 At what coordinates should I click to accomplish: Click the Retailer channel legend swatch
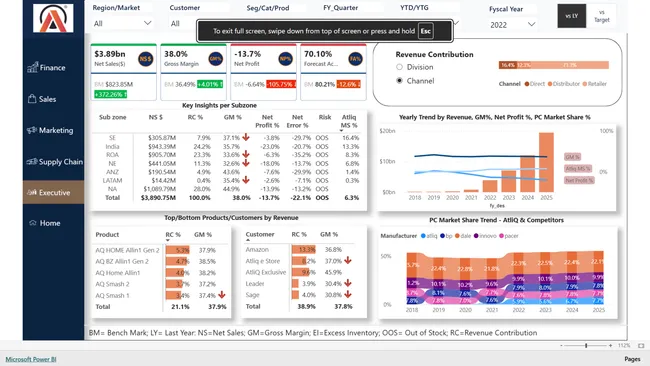coord(585,84)
